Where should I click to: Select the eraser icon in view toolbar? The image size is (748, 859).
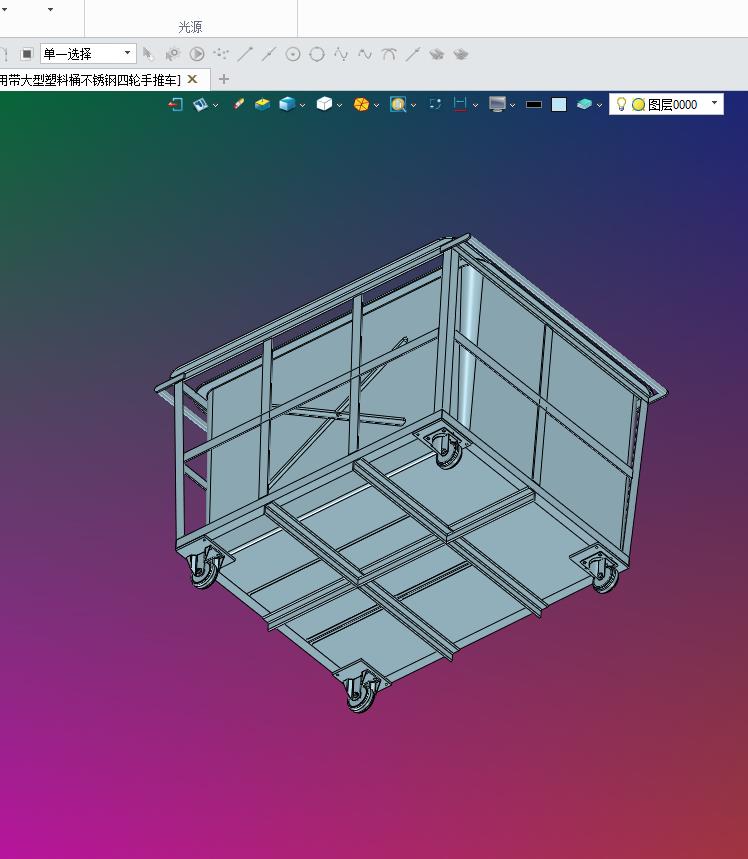tap(238, 104)
